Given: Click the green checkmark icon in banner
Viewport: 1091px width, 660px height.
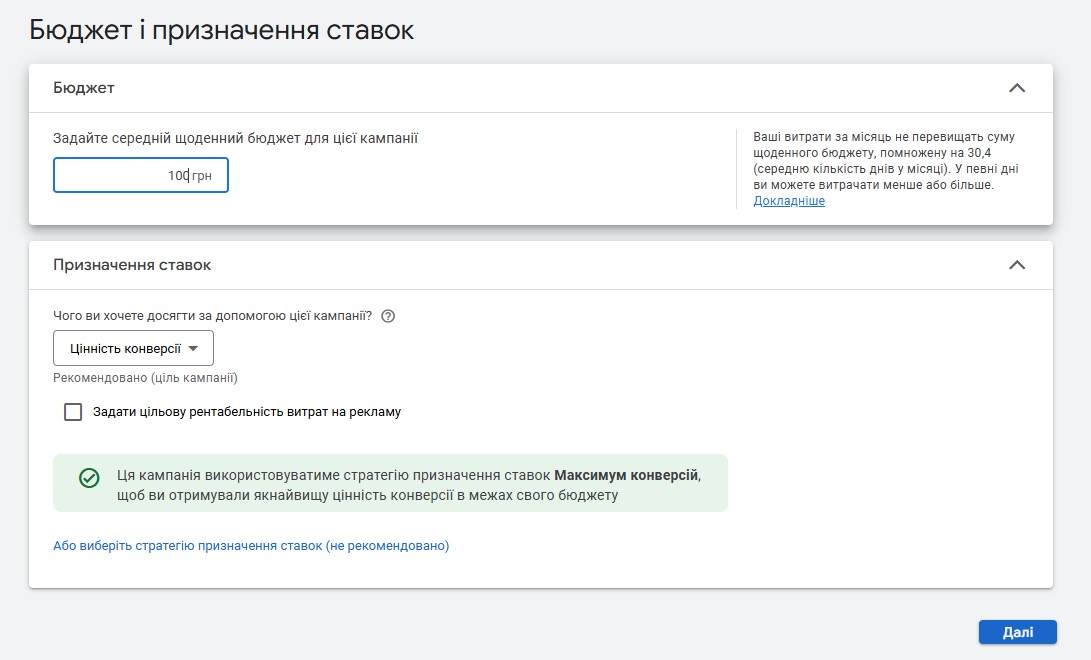Looking at the screenshot, I should click(x=89, y=478).
